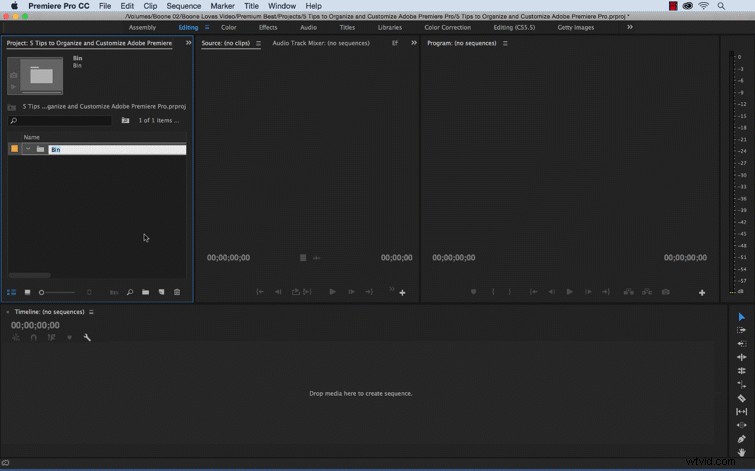Toggle snap magnet in timeline
Screen dimensions: 755x471
34,338
